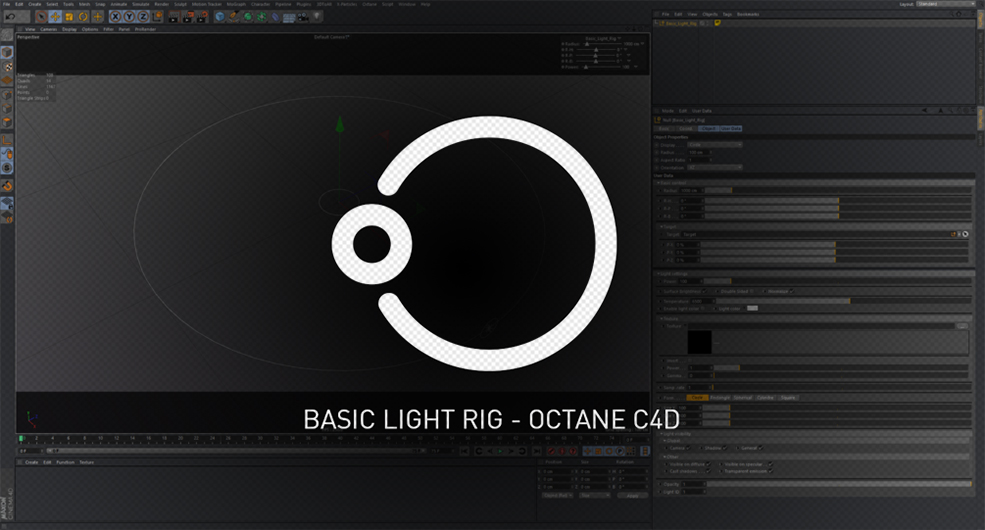985x530 pixels.
Task: Click the Undo arrow icon
Action: tap(11, 17)
